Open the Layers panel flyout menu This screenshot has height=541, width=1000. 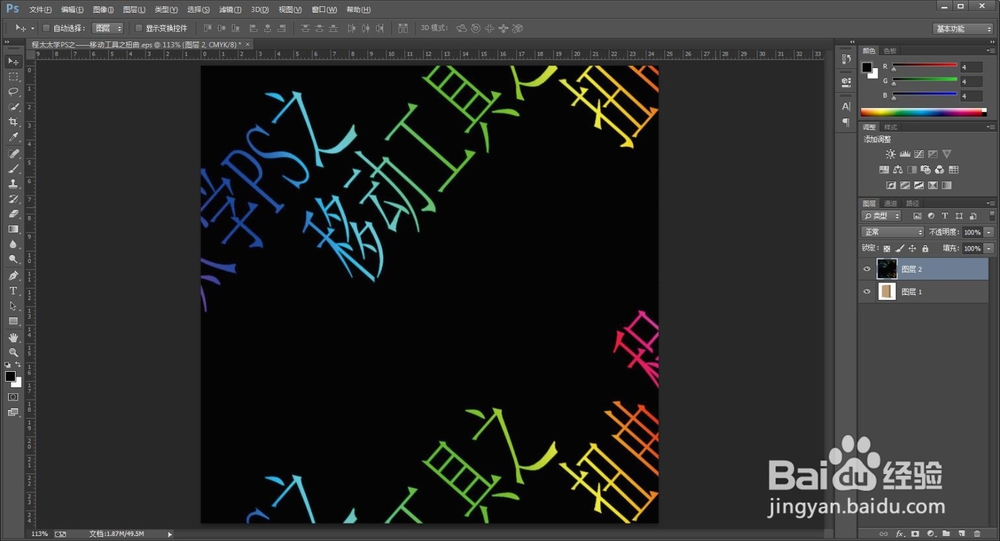click(990, 203)
